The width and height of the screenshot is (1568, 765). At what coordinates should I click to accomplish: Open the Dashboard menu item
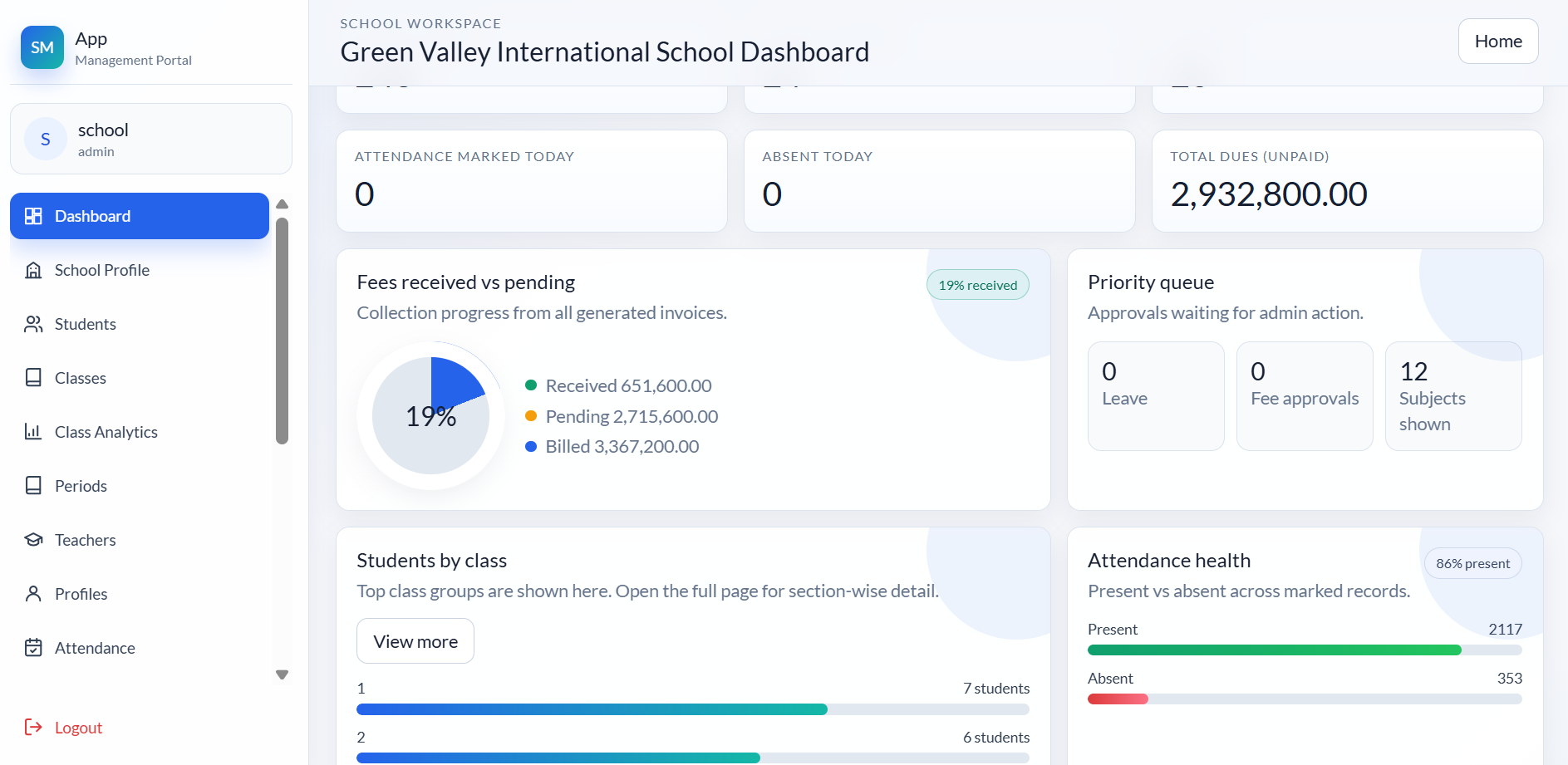point(140,216)
